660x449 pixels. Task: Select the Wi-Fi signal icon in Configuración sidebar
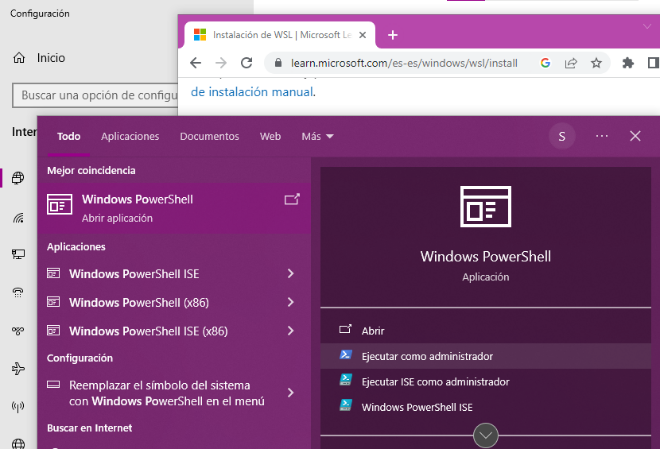pos(18,218)
